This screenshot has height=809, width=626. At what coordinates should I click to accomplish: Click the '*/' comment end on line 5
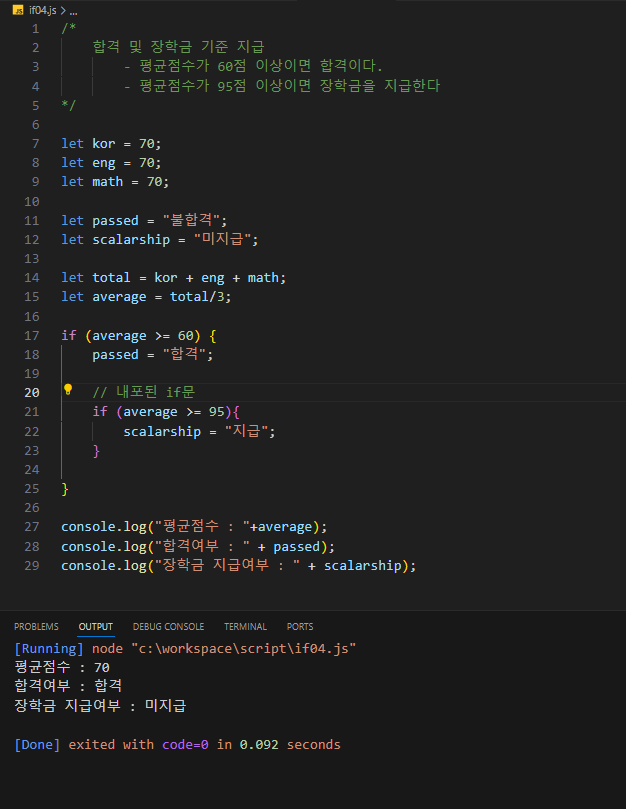coord(69,105)
